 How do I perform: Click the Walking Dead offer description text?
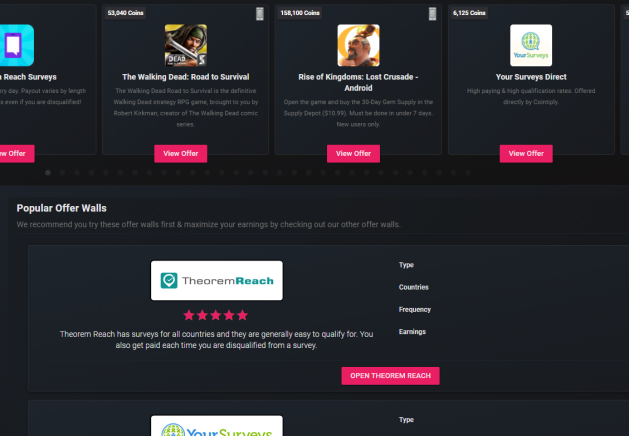(186, 107)
